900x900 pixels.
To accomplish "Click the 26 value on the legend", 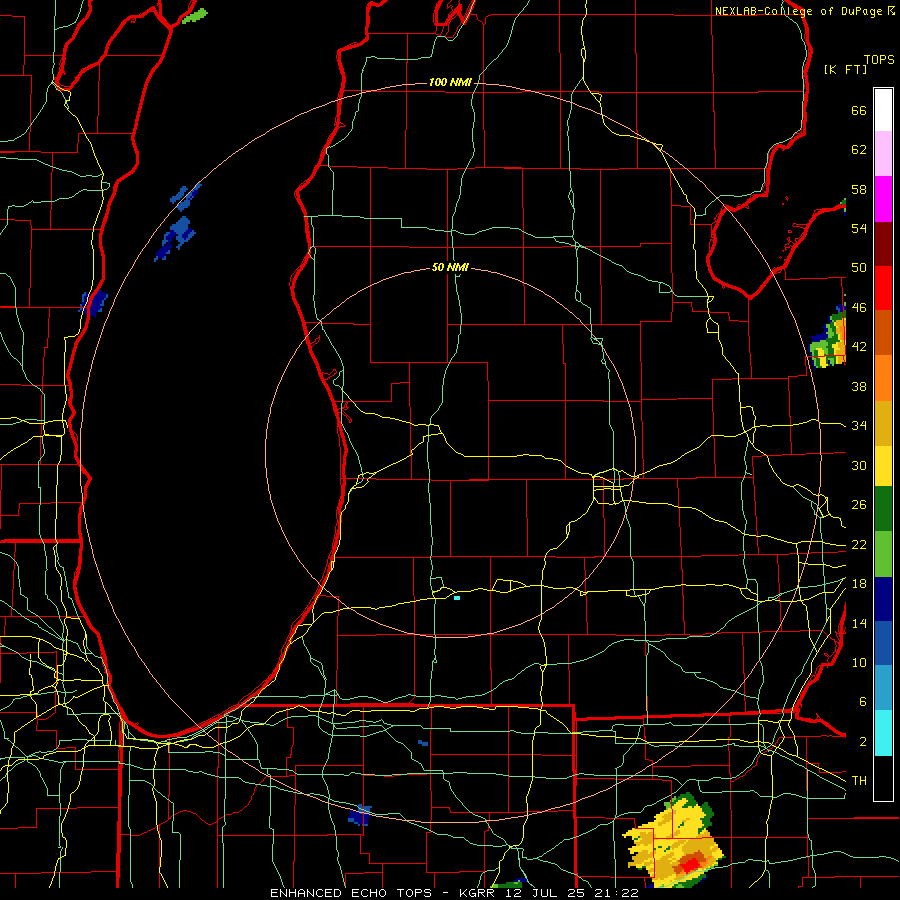I will pyautogui.click(x=859, y=505).
